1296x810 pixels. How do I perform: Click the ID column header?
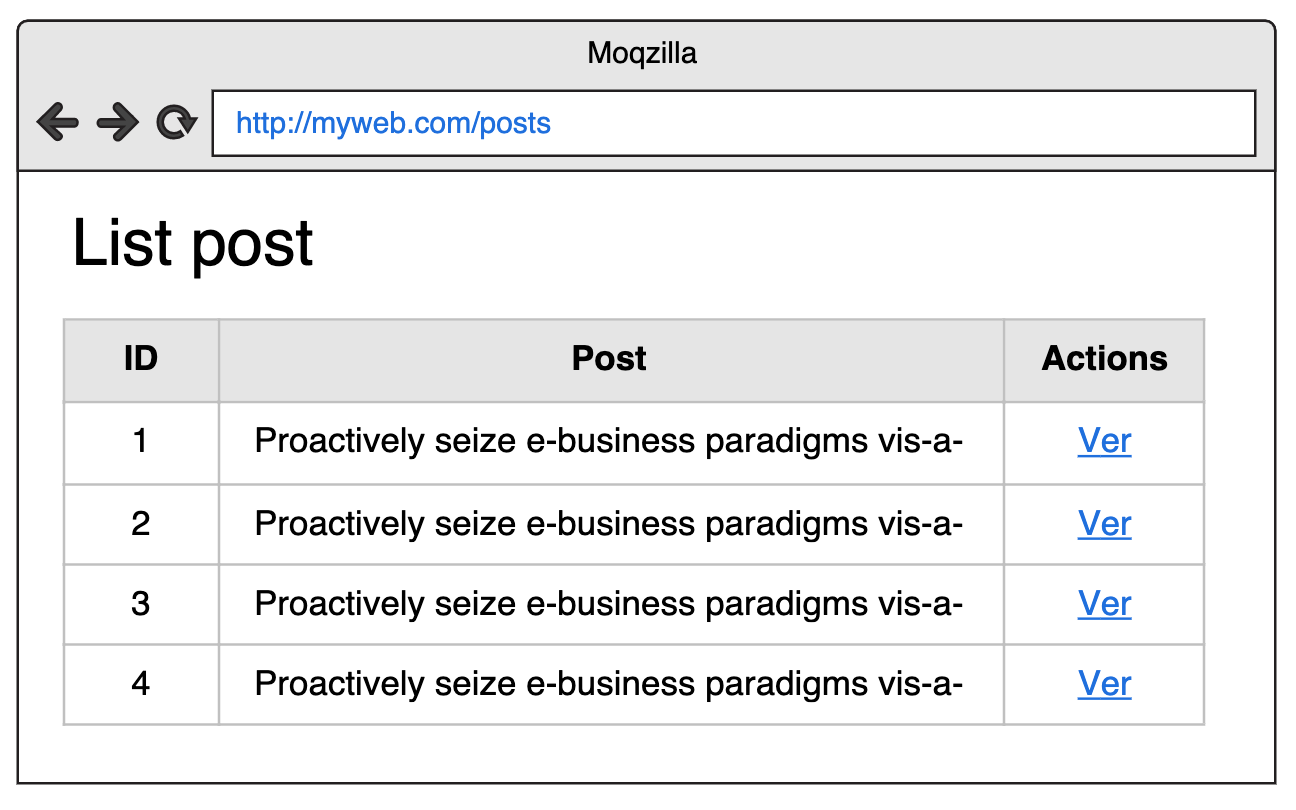(141, 359)
